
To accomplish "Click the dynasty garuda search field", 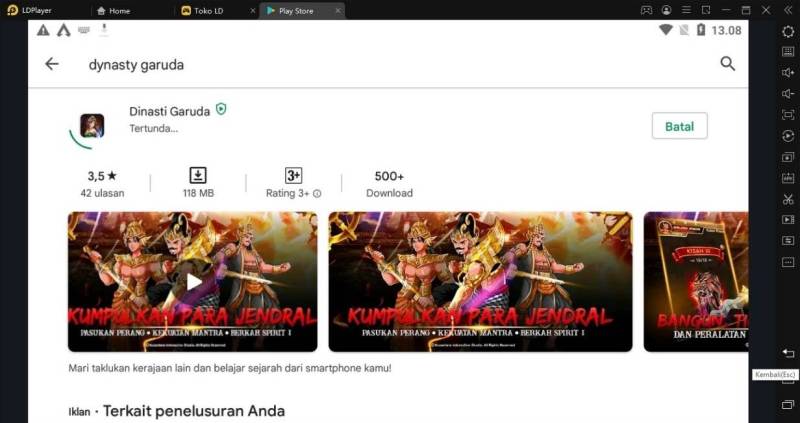I will [x=136, y=65].
